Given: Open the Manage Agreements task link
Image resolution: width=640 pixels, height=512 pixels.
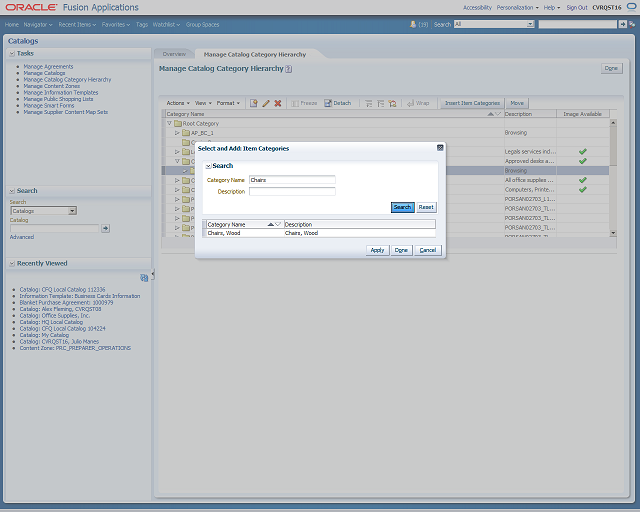Looking at the screenshot, I should pos(48,67).
